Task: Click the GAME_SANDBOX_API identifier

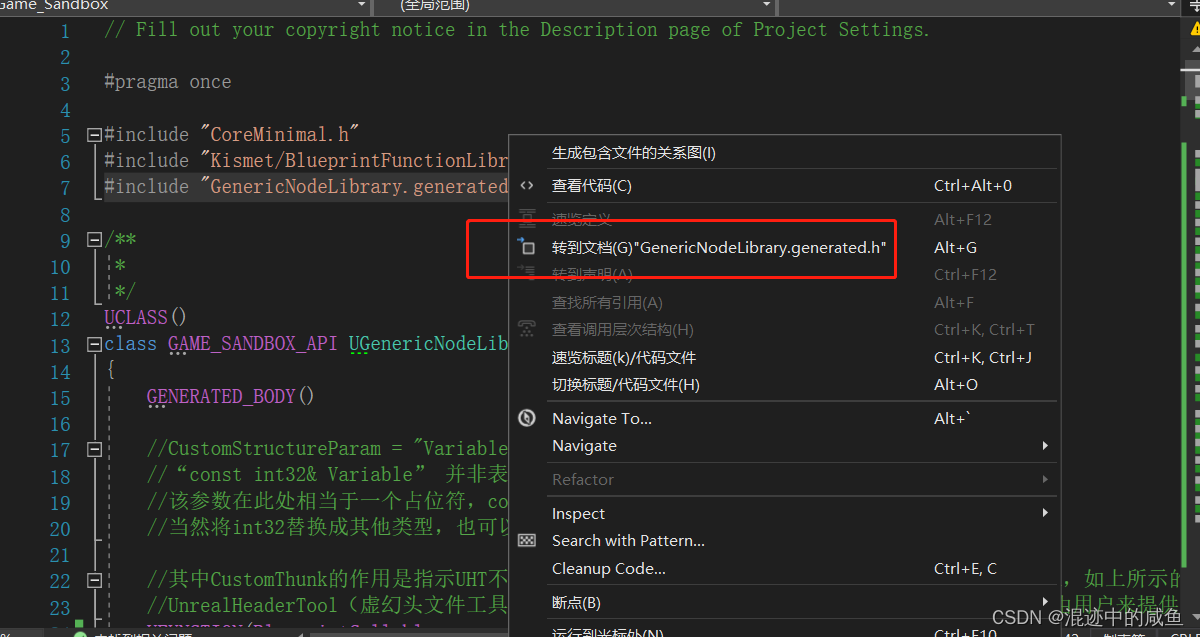Action: [x=253, y=344]
